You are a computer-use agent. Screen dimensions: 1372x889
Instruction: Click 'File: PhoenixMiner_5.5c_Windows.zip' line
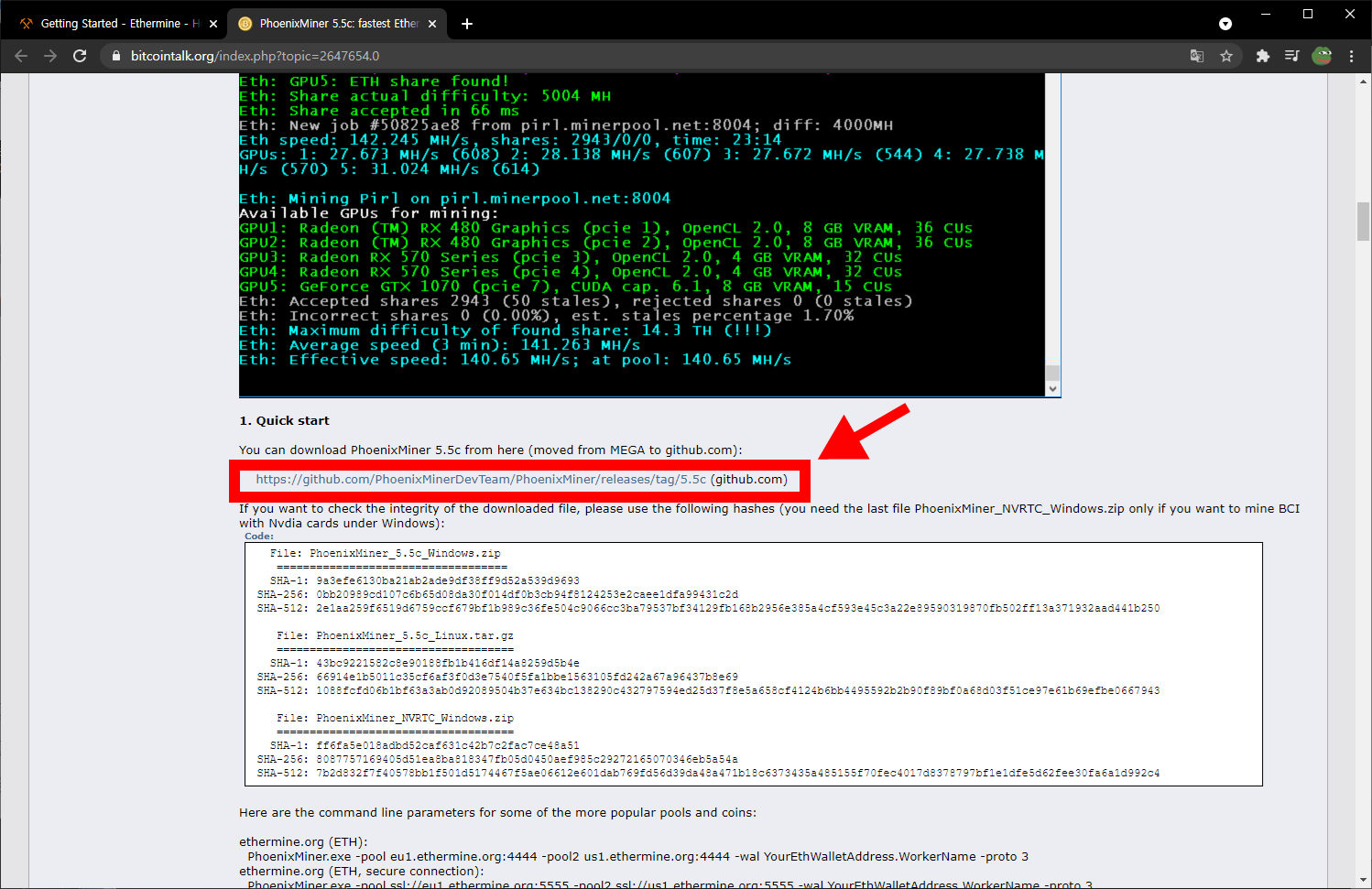[x=386, y=553]
